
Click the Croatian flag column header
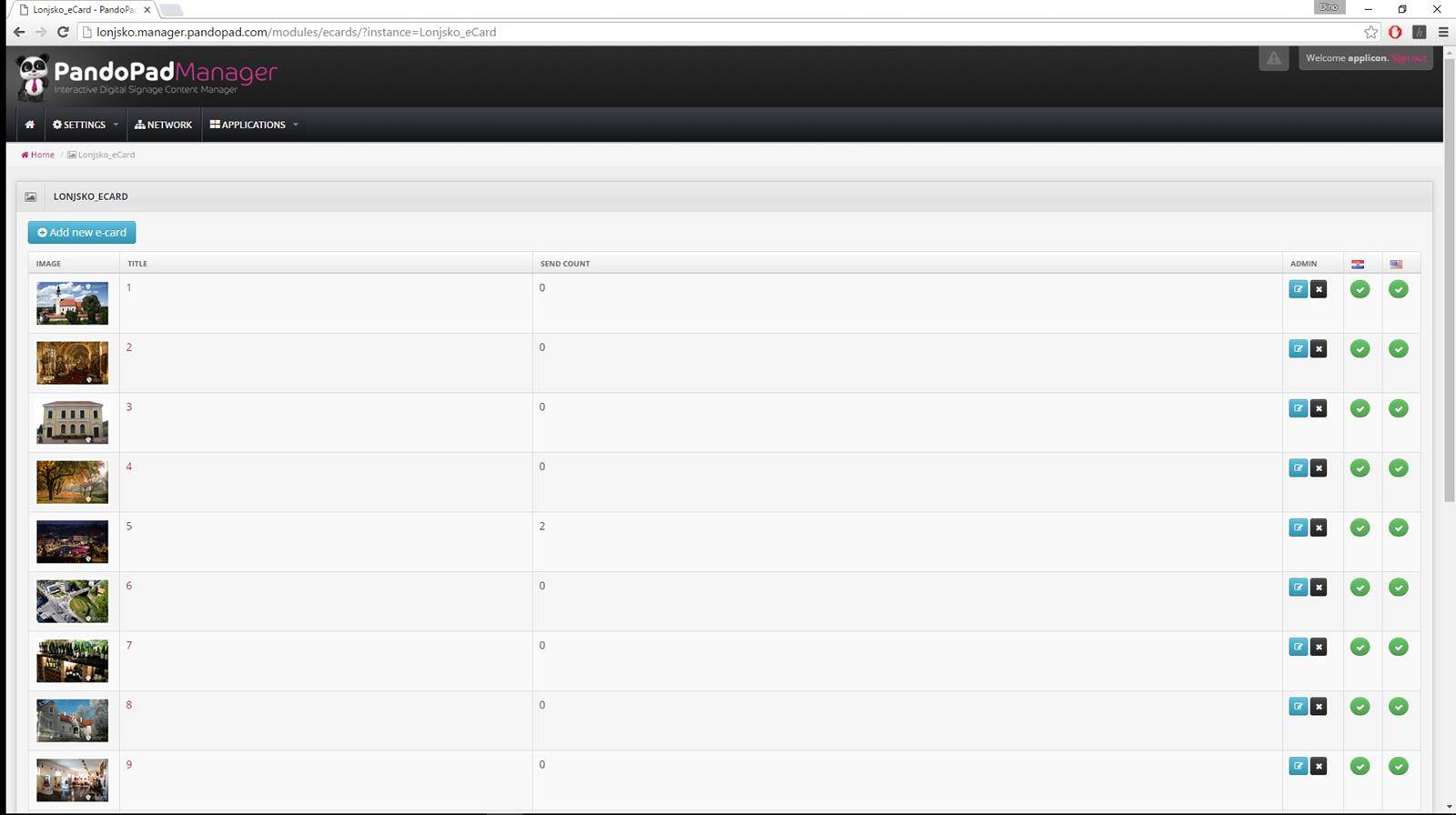1358,264
